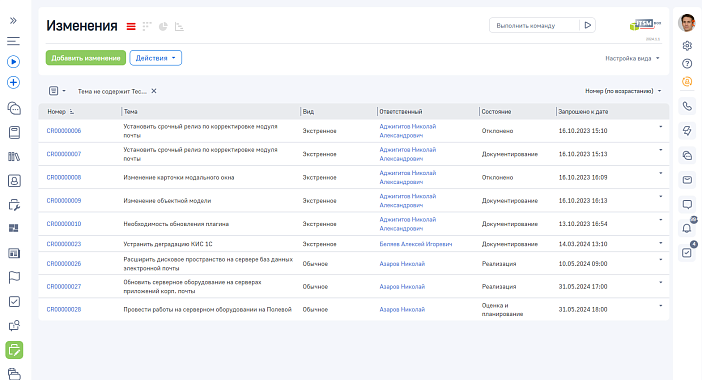This screenshot has height=380, width=702.
Task: Open the dashboard tiles icon in sidebar
Action: pos(14,228)
